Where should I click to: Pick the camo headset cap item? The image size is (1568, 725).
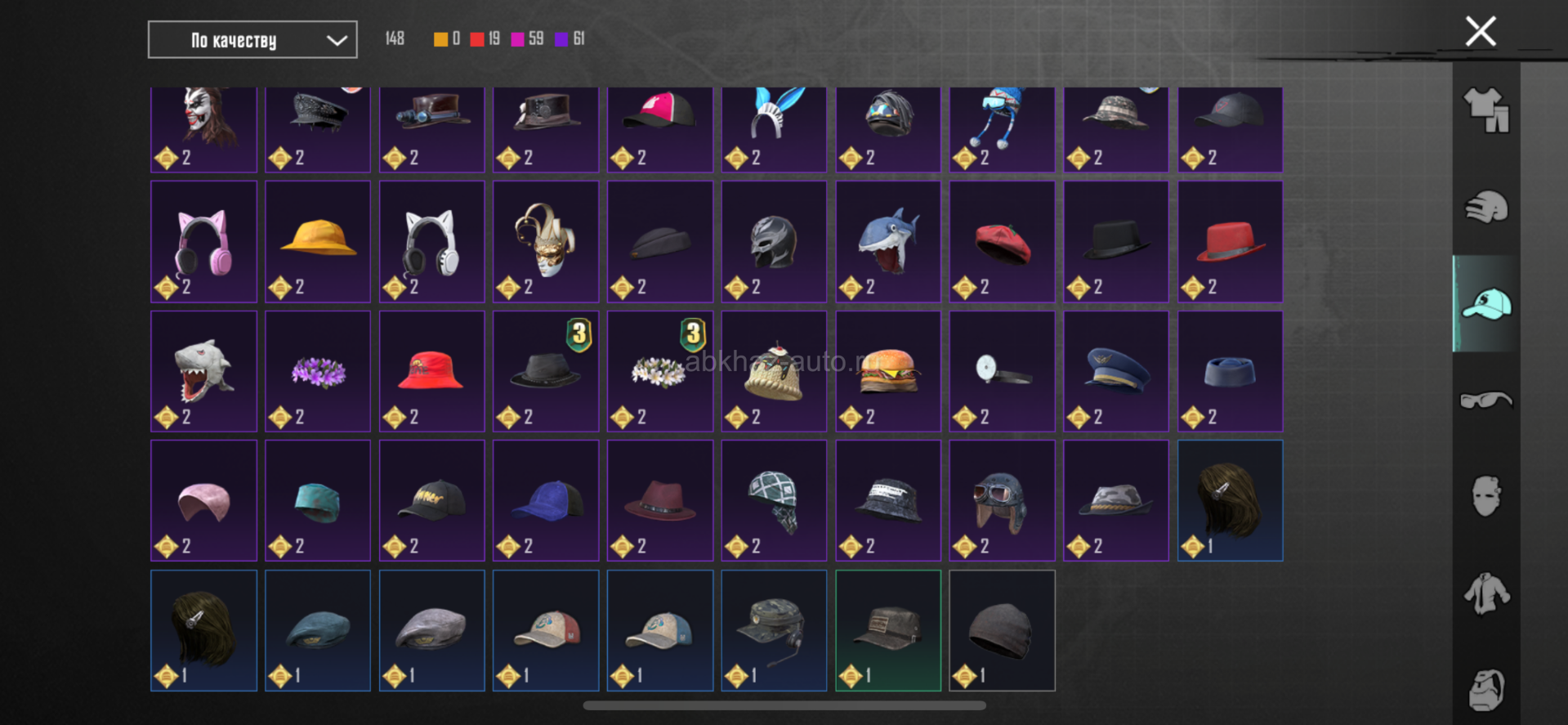tap(774, 630)
